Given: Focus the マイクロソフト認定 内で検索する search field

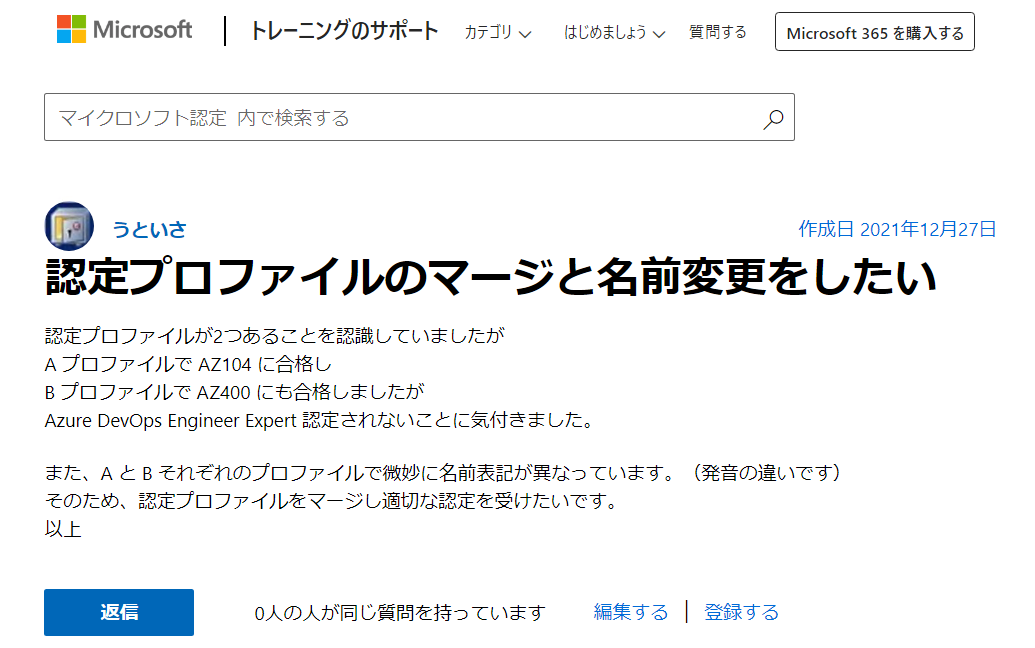Looking at the screenshot, I should [400, 118].
